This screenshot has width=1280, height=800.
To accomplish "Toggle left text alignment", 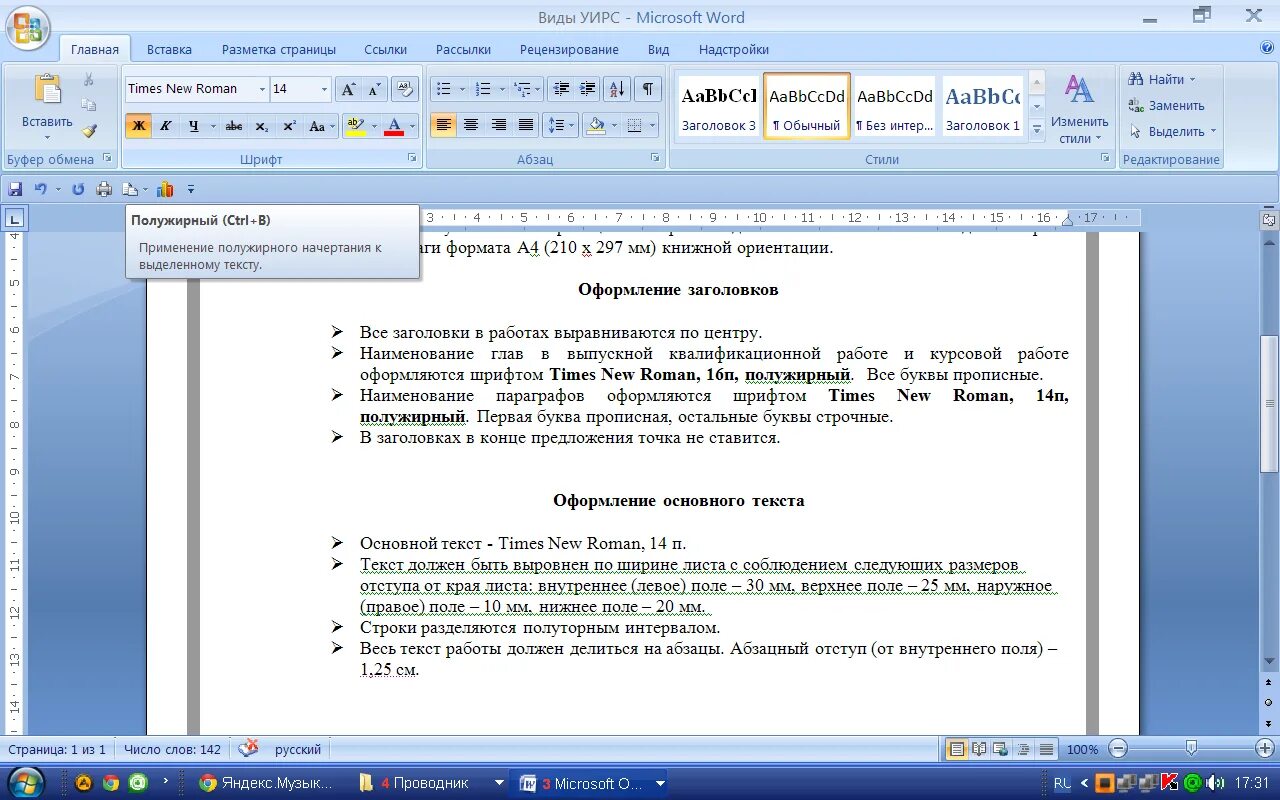I will 444,125.
